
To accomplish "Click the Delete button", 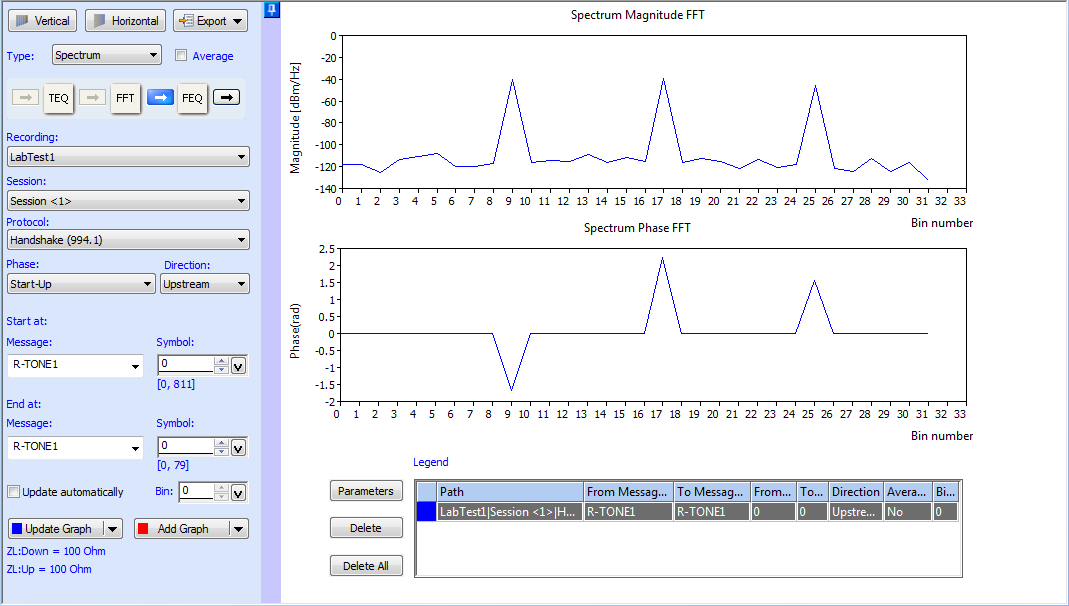I will point(366,528).
